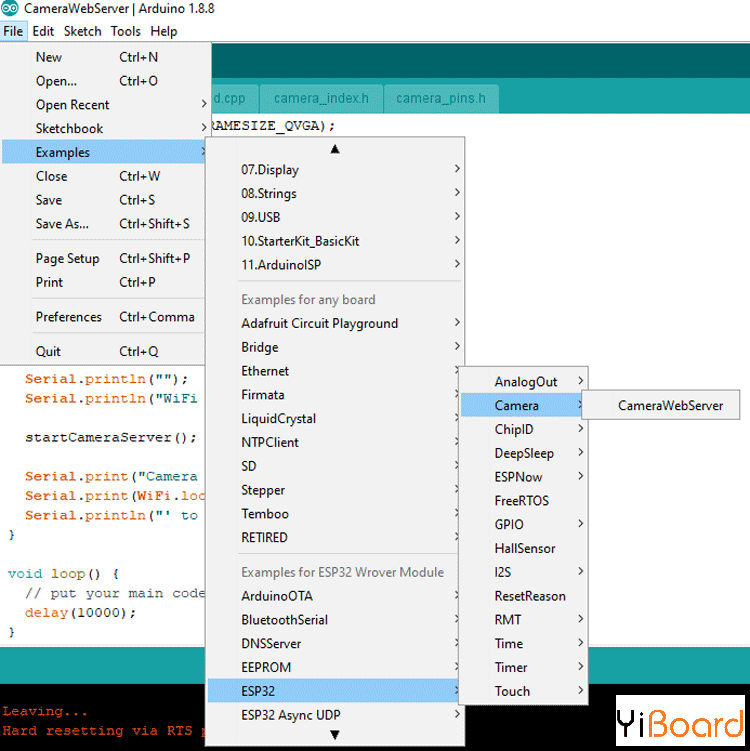
Task: Expand the ChipID submenu
Action: (x=523, y=429)
